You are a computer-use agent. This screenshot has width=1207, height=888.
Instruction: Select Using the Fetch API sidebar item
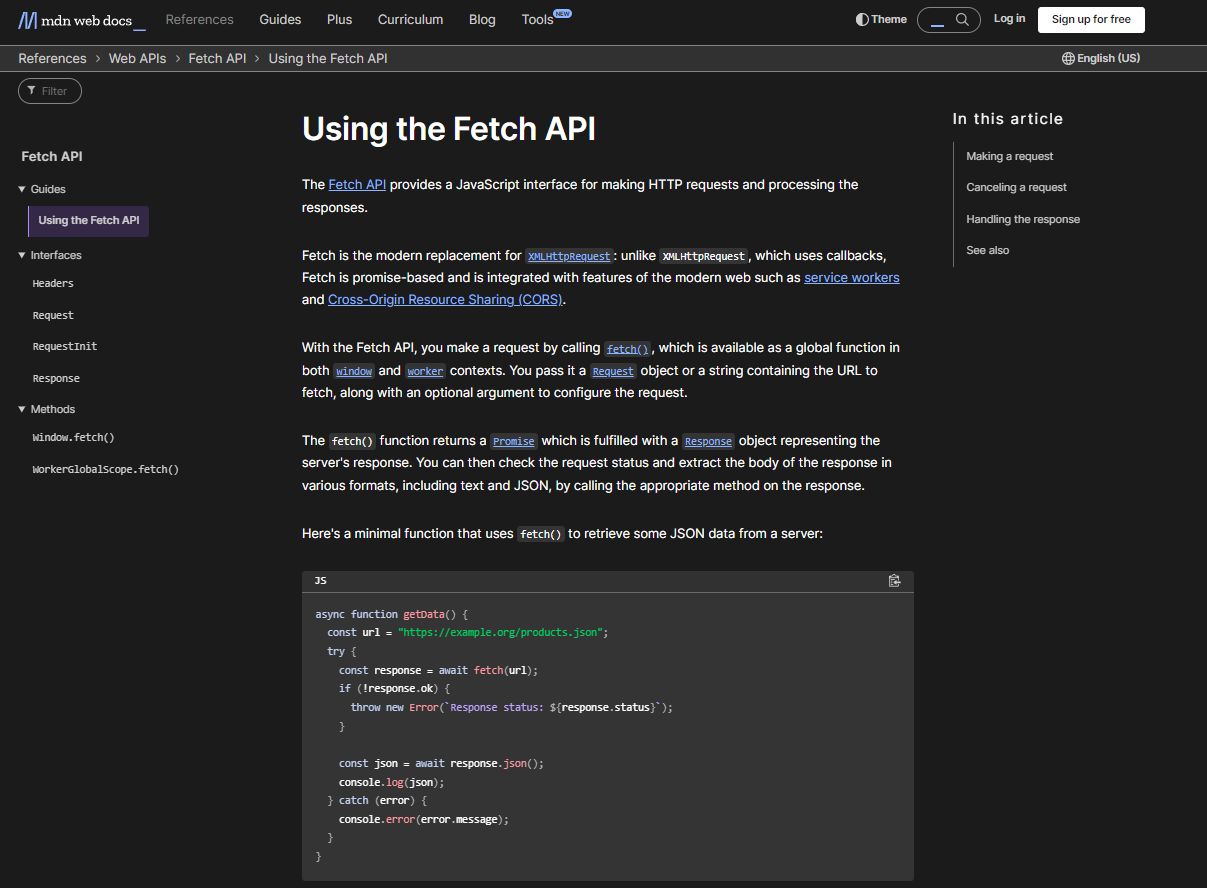tap(89, 220)
